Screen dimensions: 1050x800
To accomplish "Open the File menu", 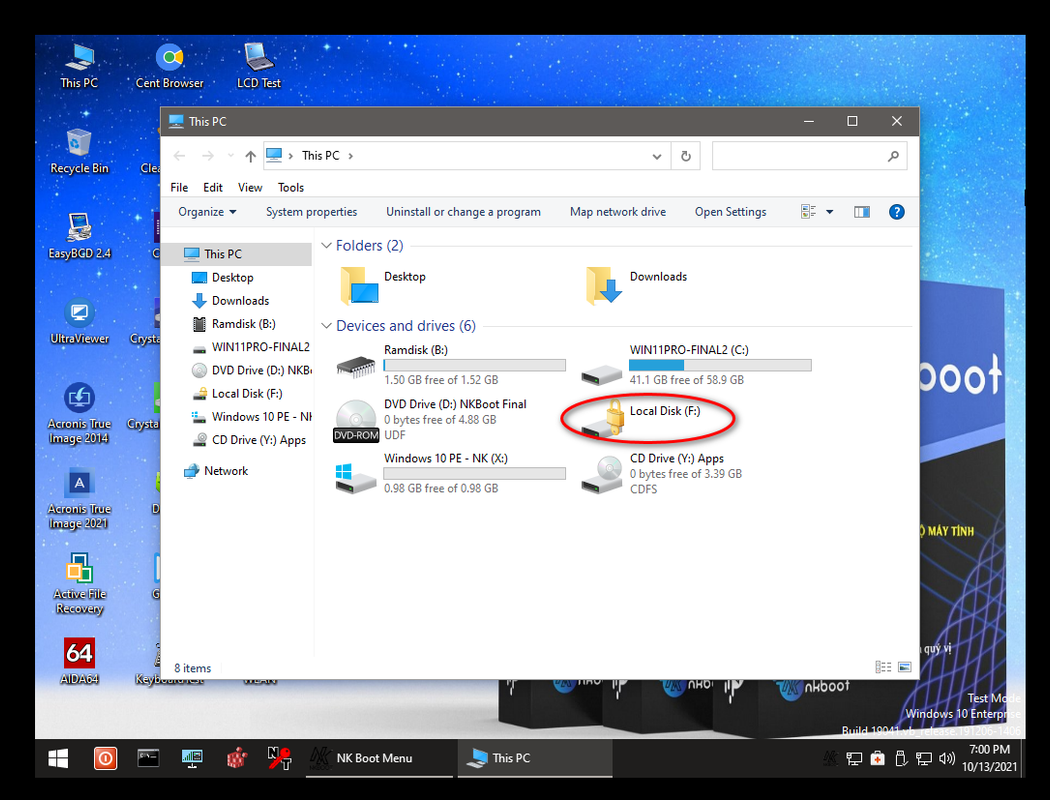I will coord(179,187).
